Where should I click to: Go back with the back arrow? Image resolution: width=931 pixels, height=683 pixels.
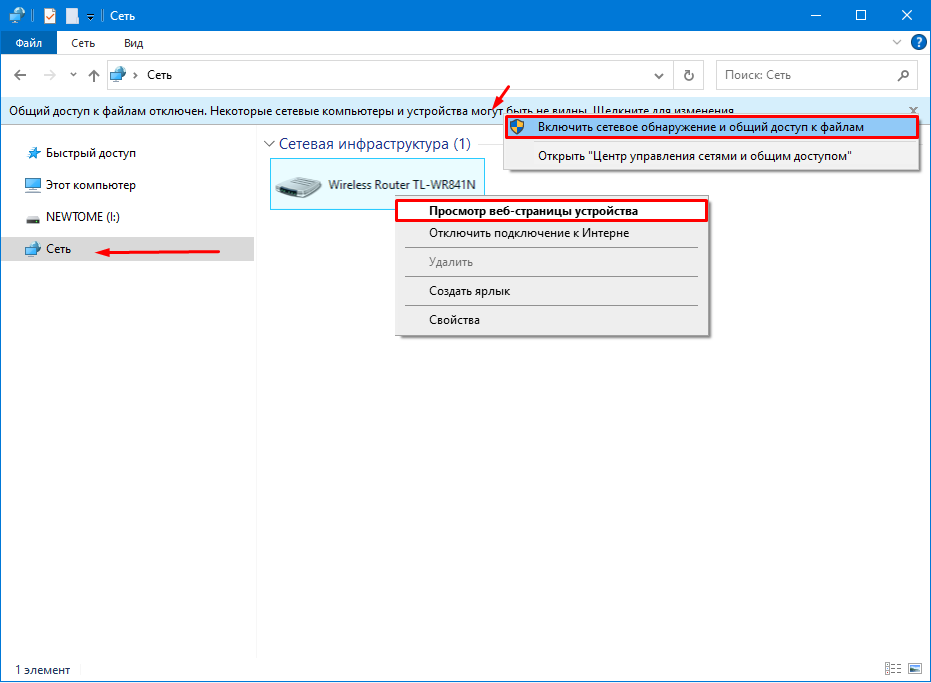(20, 75)
